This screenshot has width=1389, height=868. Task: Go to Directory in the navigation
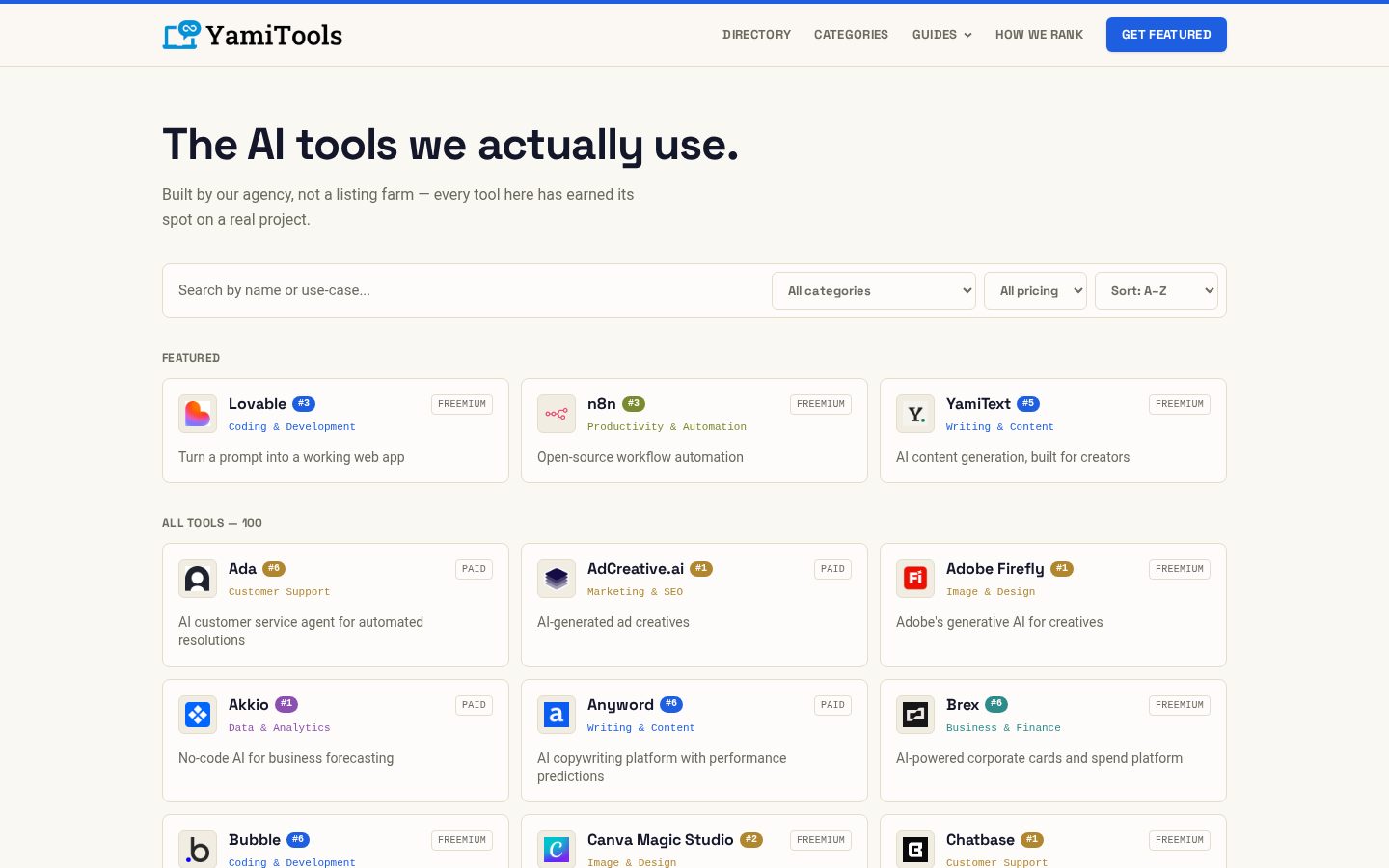(x=756, y=35)
